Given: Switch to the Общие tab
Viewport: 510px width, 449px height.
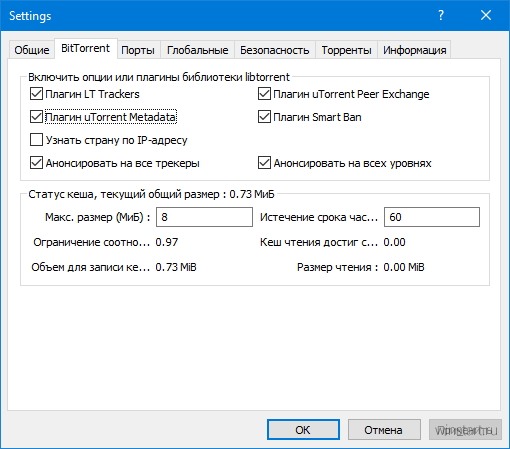Looking at the screenshot, I should 32,50.
